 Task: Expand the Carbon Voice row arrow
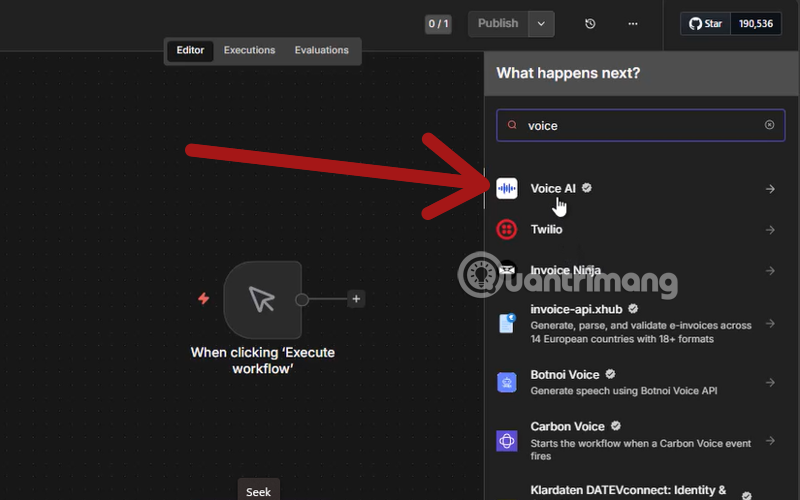point(770,440)
